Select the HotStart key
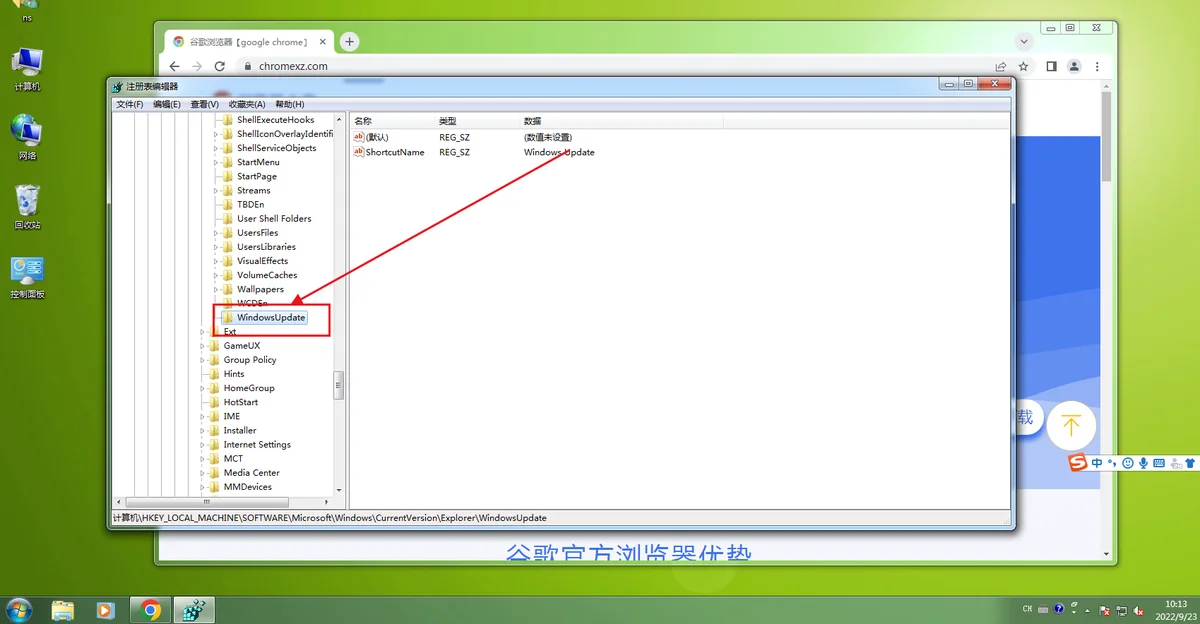Screen dimensions: 1200x624 coord(241,402)
